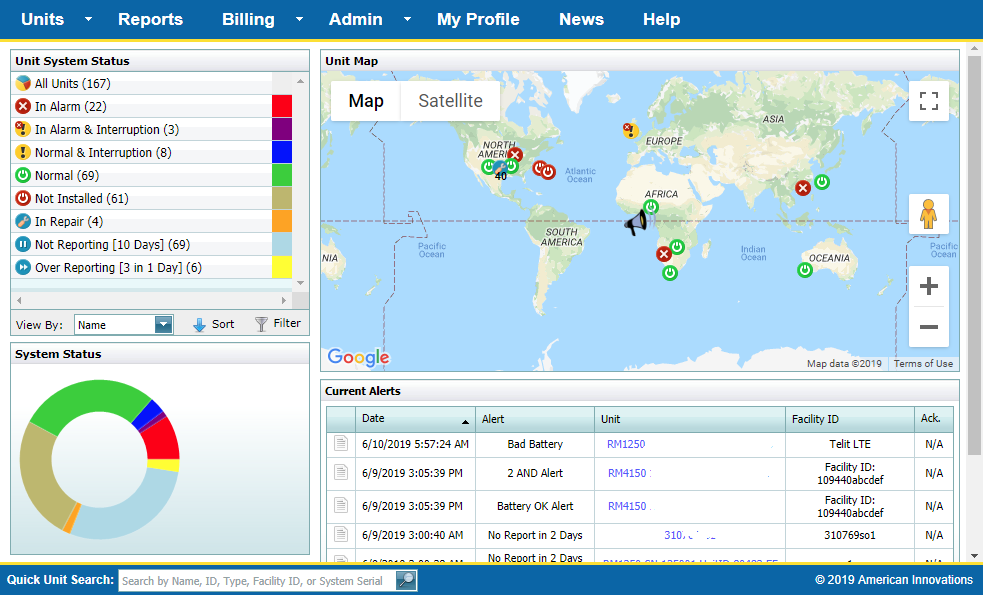Expand the dropdown arrow beside Billing
Viewport: 983px width, 595px height.
coord(300,19)
